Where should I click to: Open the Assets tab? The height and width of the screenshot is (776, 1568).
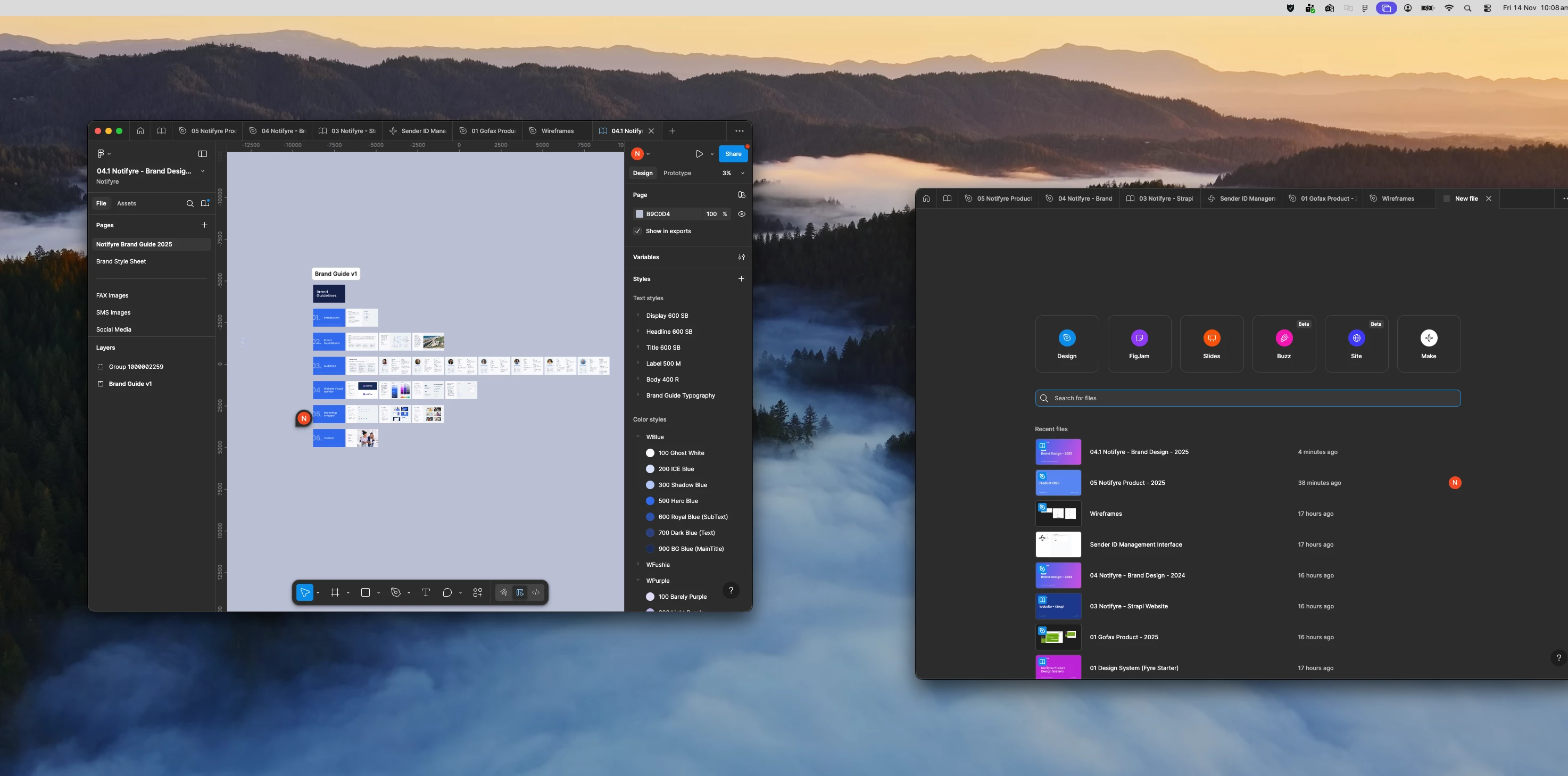coord(126,203)
